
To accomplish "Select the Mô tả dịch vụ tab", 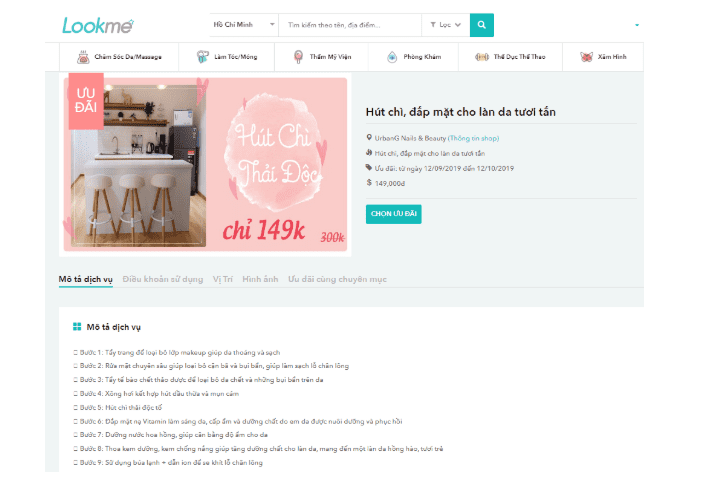I will [x=86, y=279].
